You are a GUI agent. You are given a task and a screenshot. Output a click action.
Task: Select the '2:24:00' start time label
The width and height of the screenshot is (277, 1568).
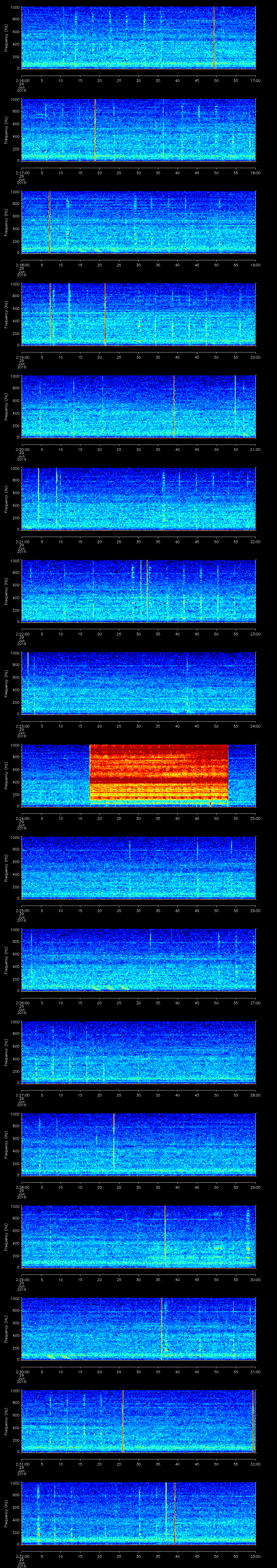coord(22,818)
